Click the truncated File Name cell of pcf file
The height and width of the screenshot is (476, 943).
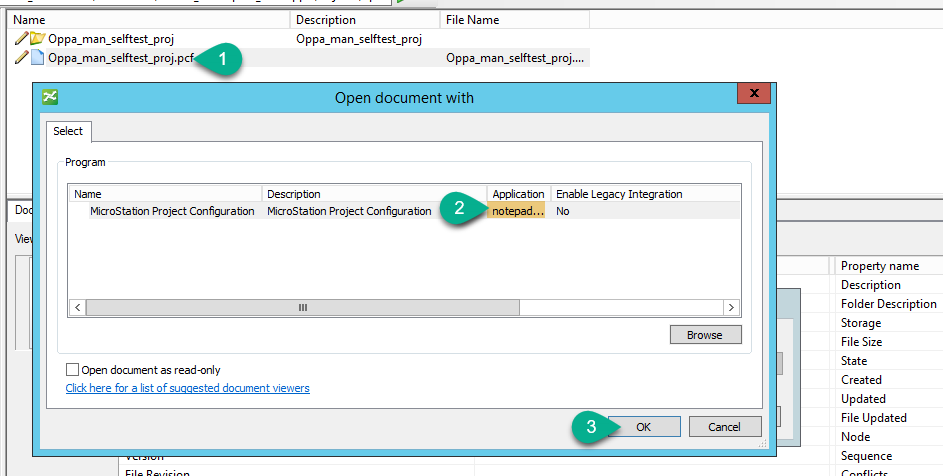click(x=515, y=58)
